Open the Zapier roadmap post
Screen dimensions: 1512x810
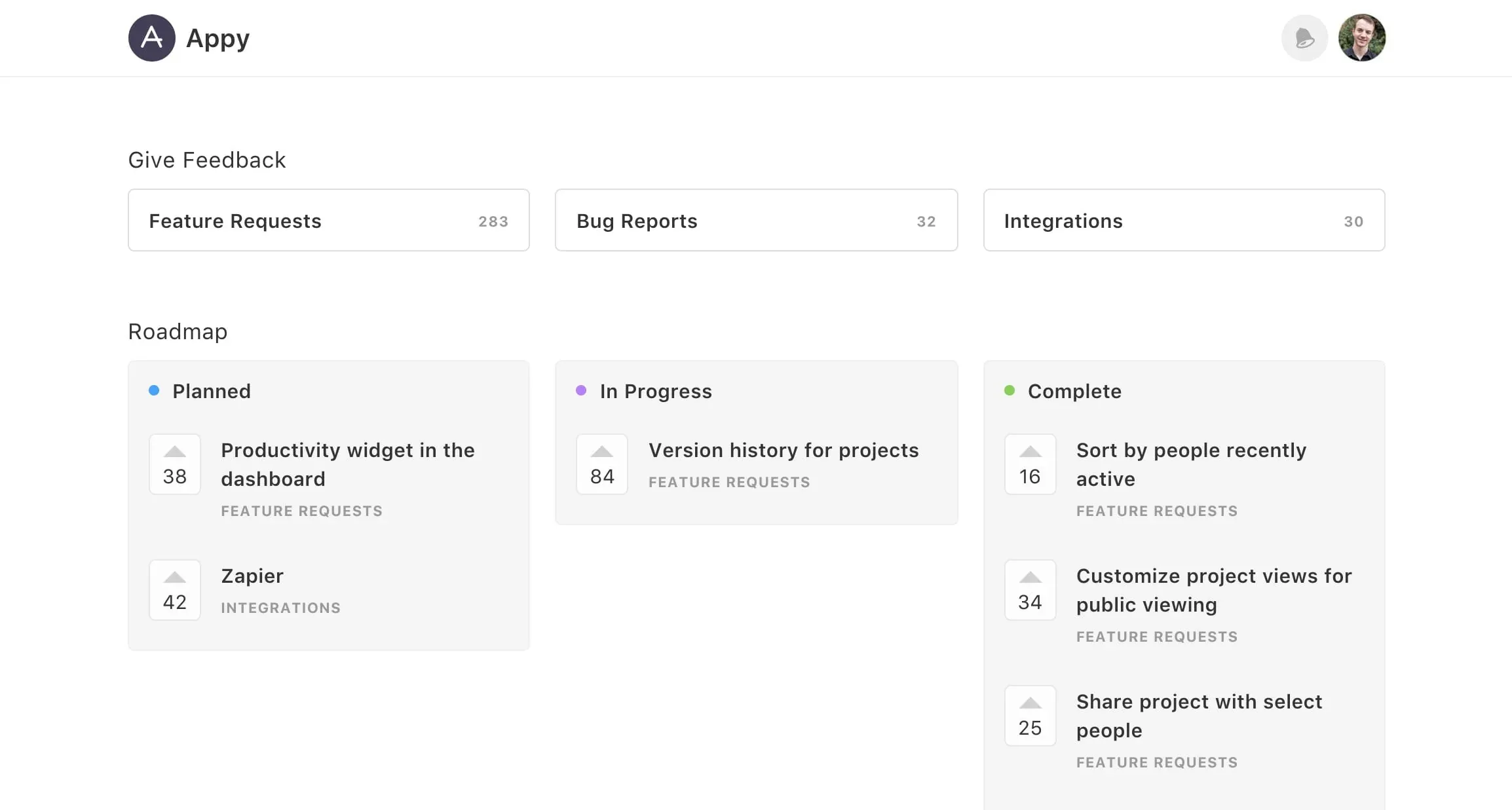(252, 576)
